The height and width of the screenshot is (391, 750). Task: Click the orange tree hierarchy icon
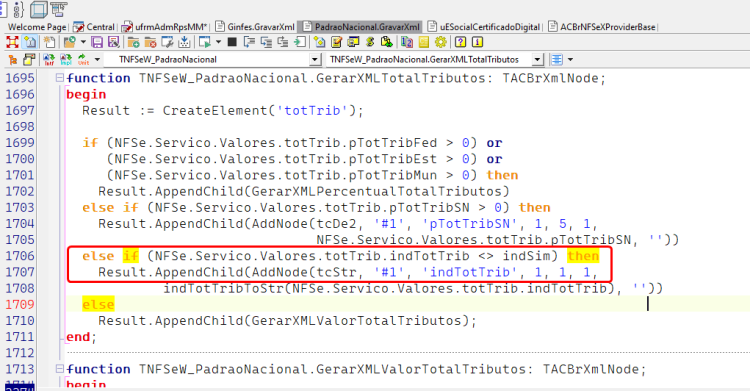pos(13,59)
